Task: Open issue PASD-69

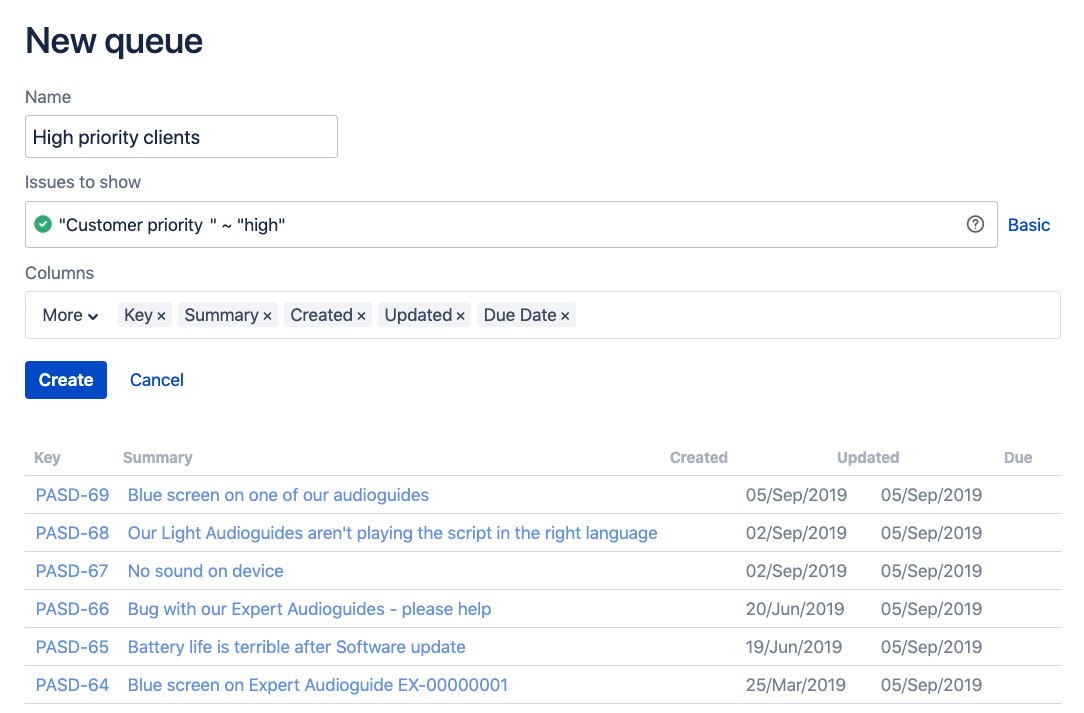Action: (72, 495)
